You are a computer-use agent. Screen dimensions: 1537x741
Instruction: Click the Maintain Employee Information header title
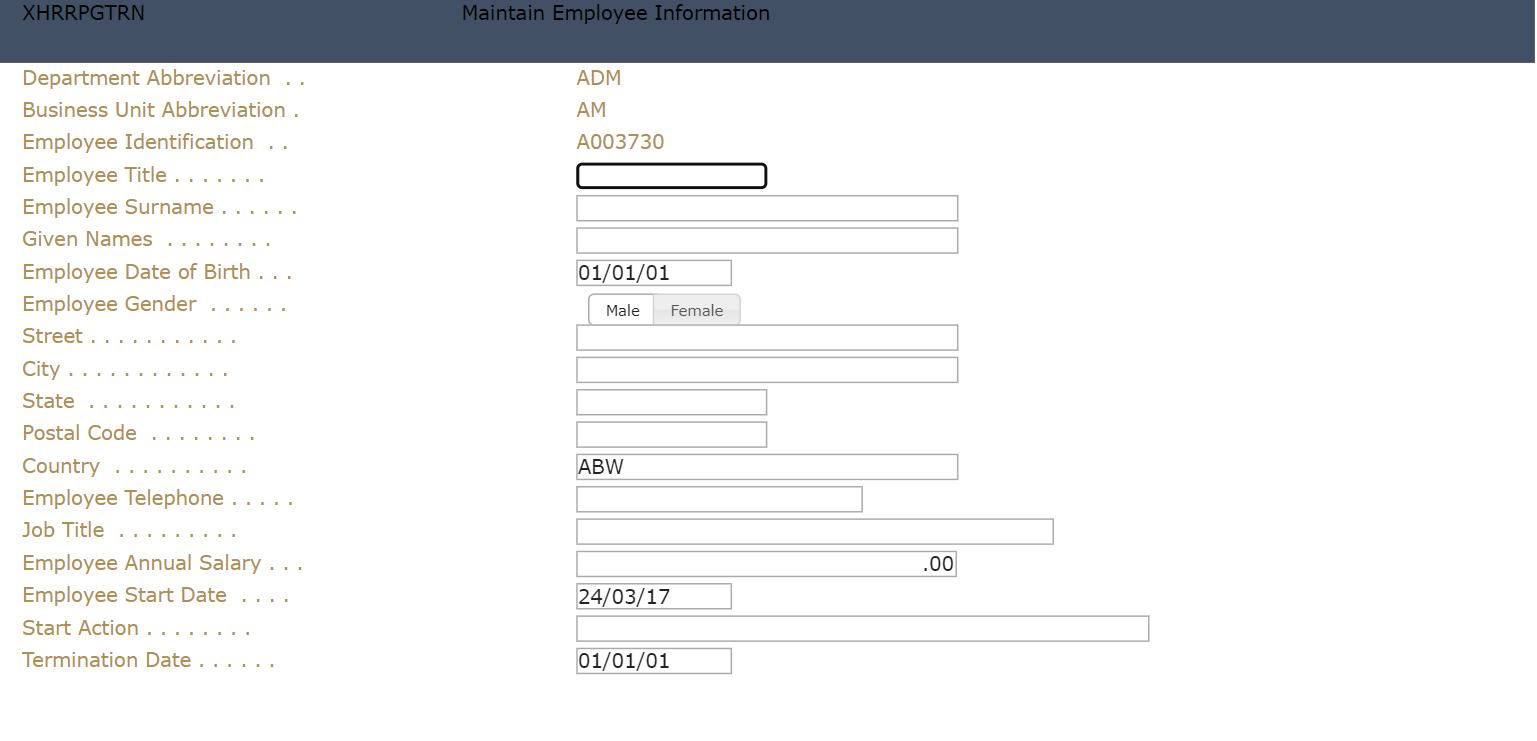(x=616, y=14)
